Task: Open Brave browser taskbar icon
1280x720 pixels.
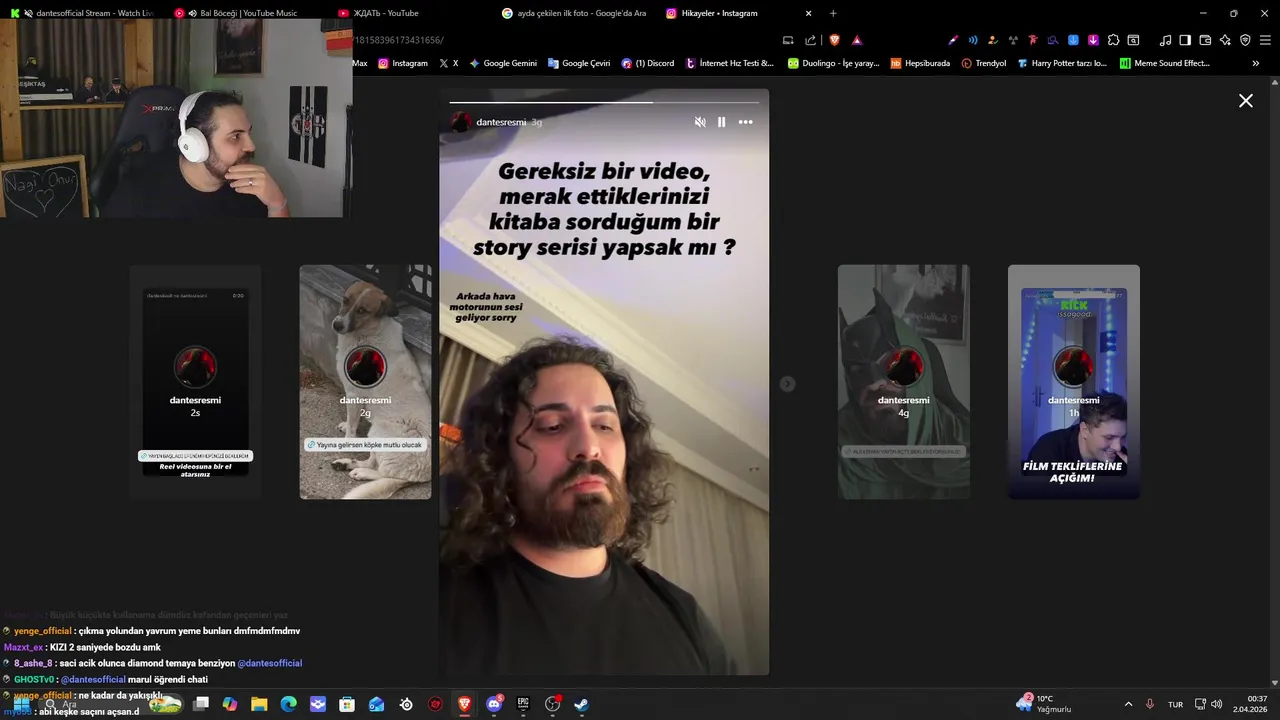Action: 465,704
